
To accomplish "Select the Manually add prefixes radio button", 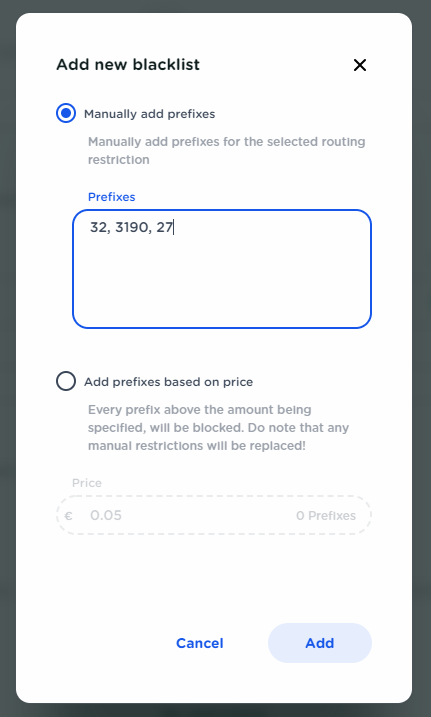I will [66, 113].
